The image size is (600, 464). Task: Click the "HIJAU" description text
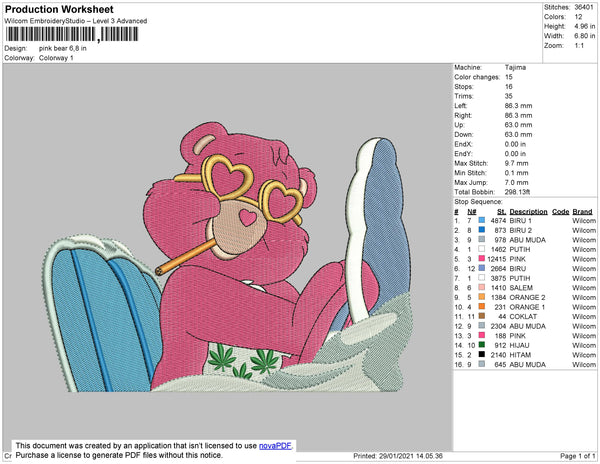[519, 345]
